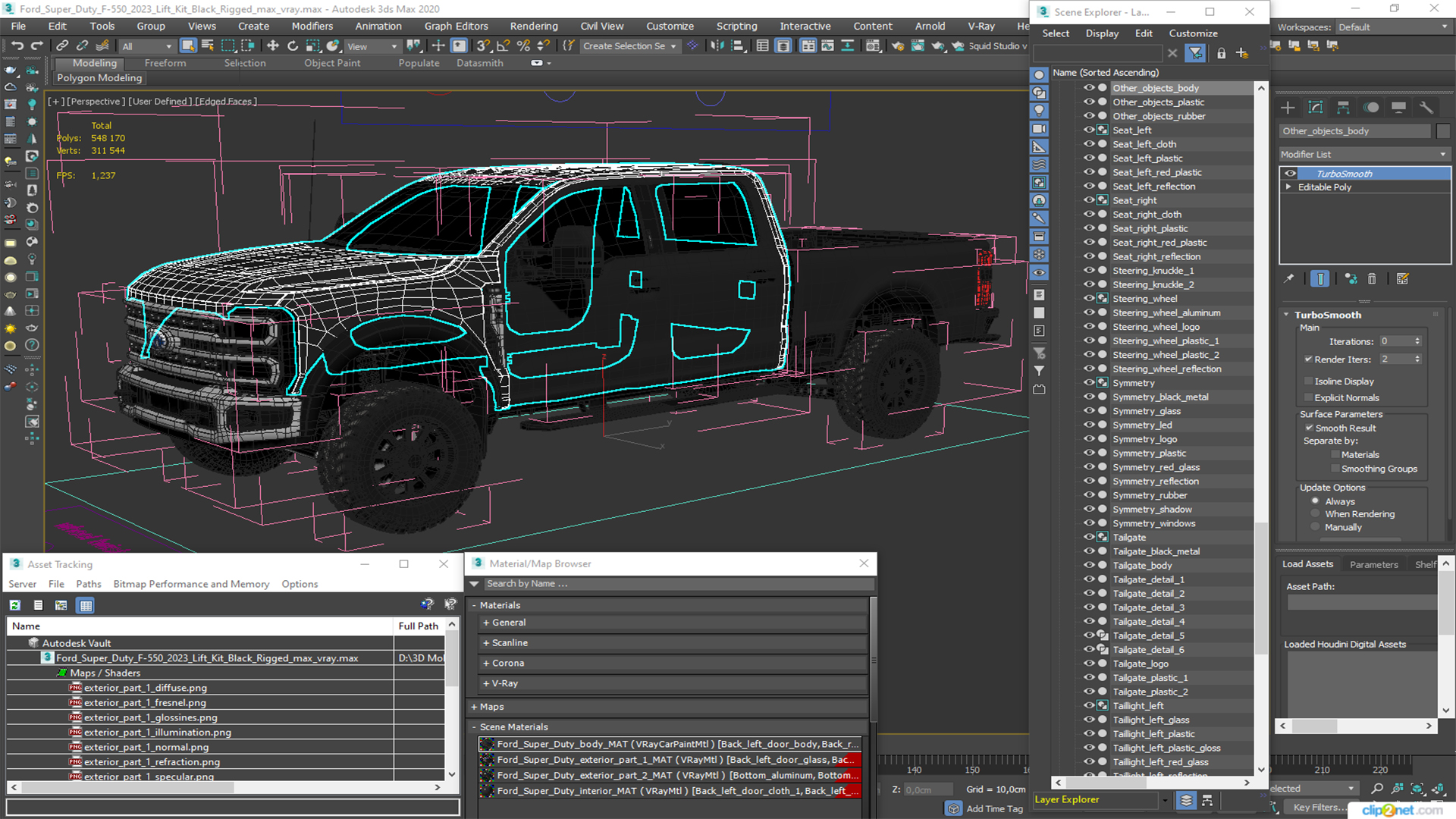Select the When Rendering radio option

coord(1315,514)
